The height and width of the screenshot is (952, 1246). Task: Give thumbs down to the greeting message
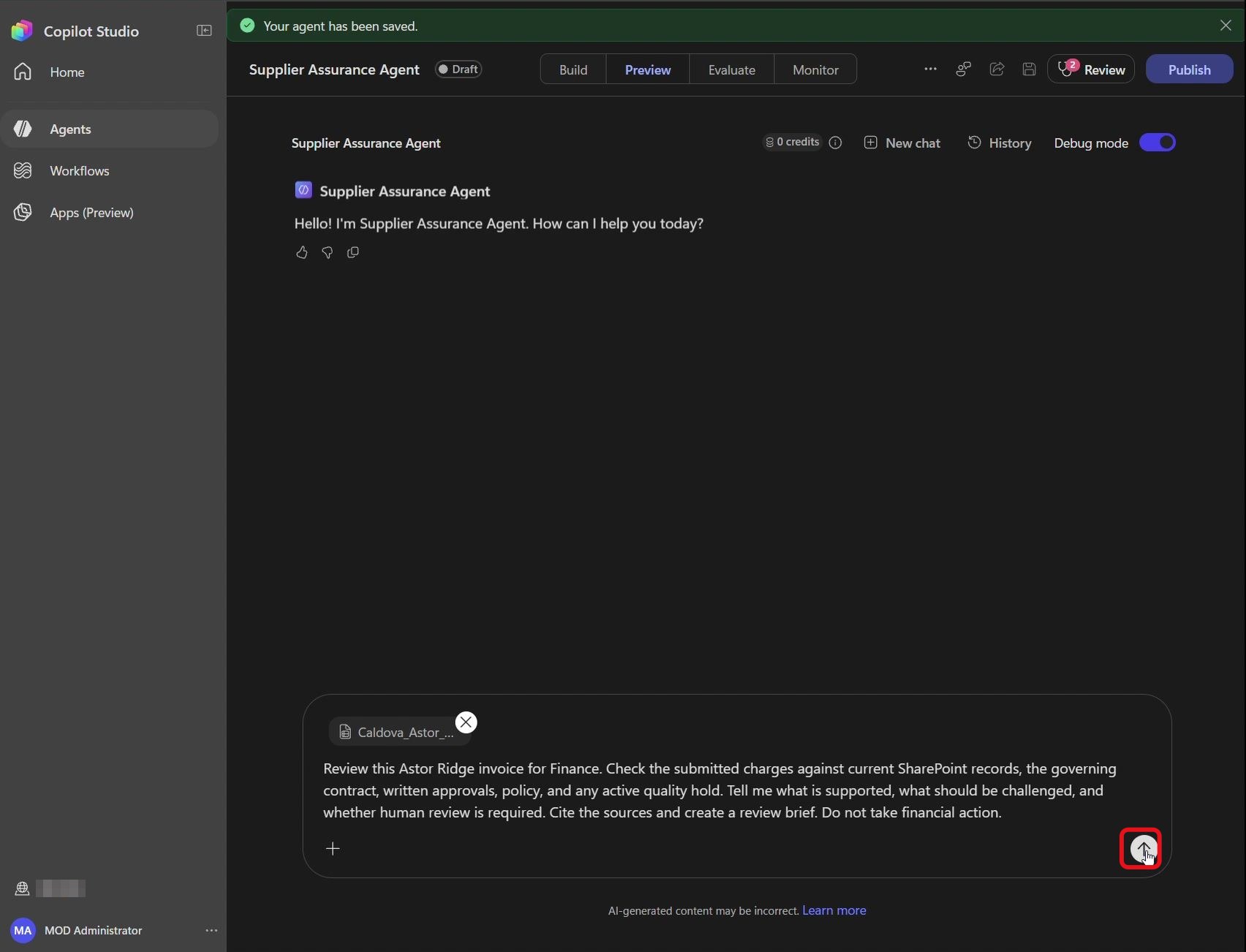pos(327,252)
